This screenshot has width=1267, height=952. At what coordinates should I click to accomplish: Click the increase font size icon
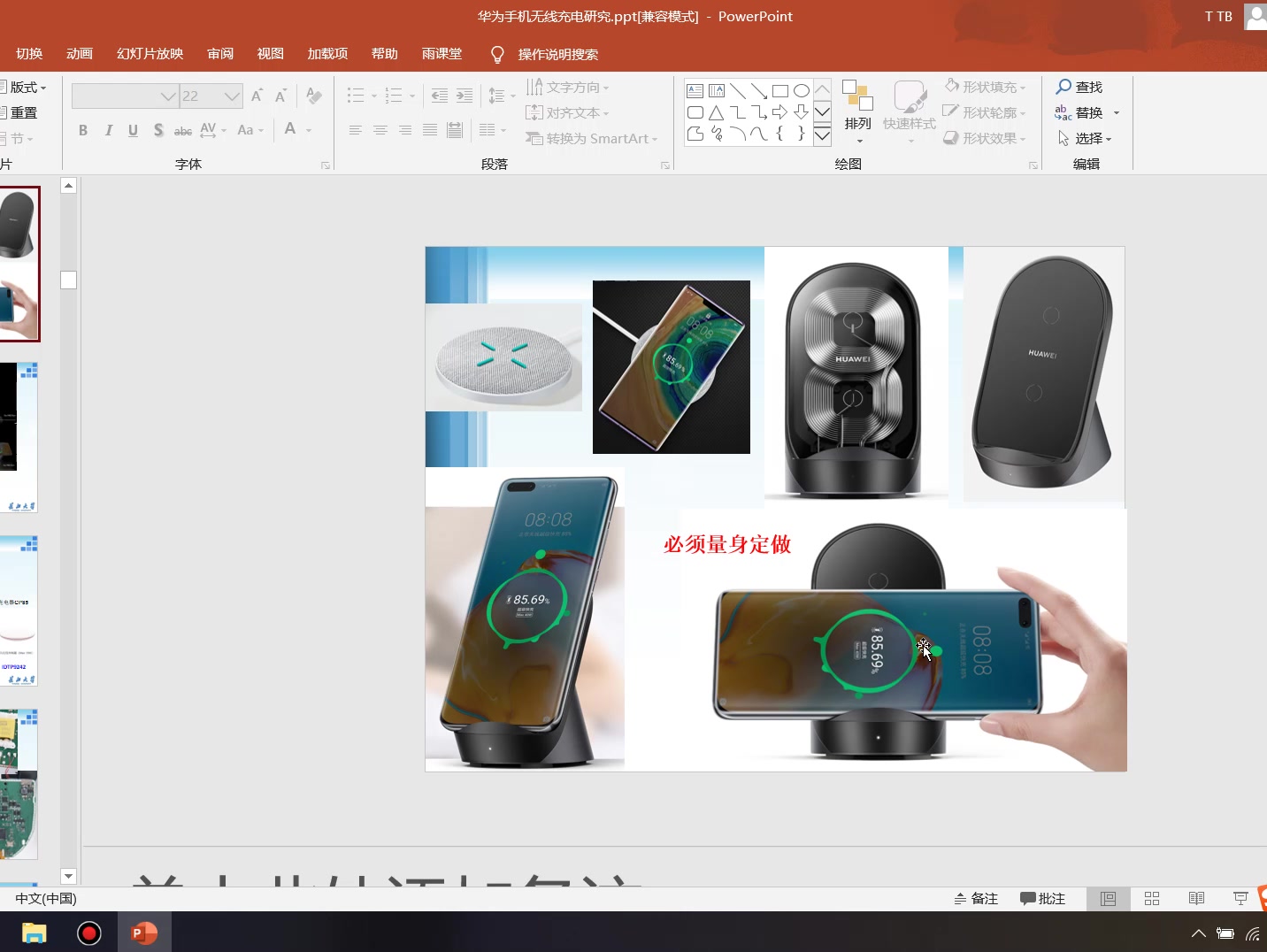tap(257, 96)
